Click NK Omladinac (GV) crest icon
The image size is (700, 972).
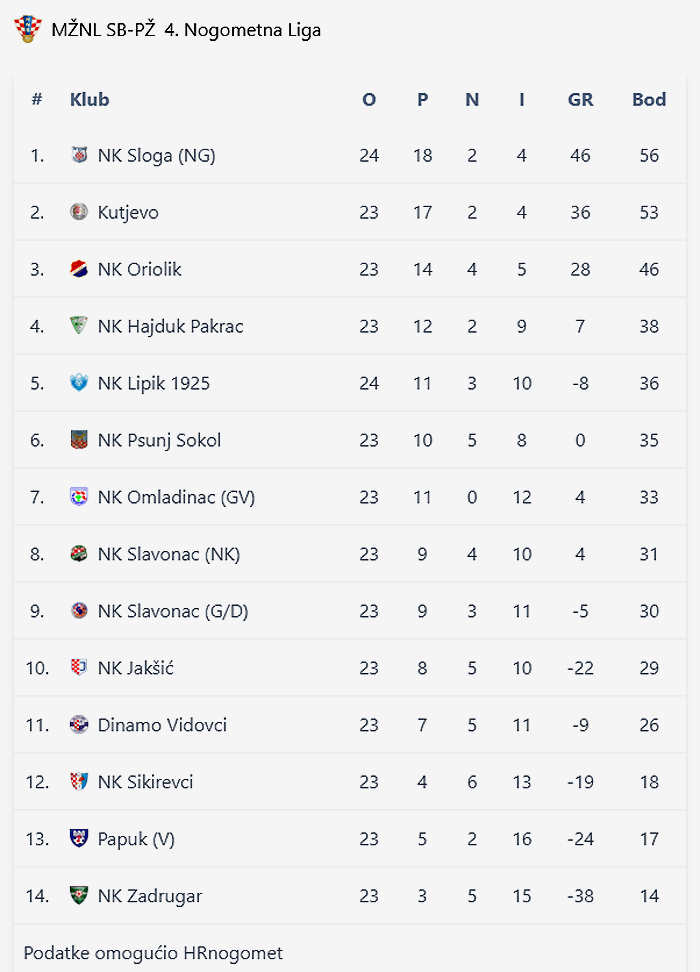click(x=79, y=497)
